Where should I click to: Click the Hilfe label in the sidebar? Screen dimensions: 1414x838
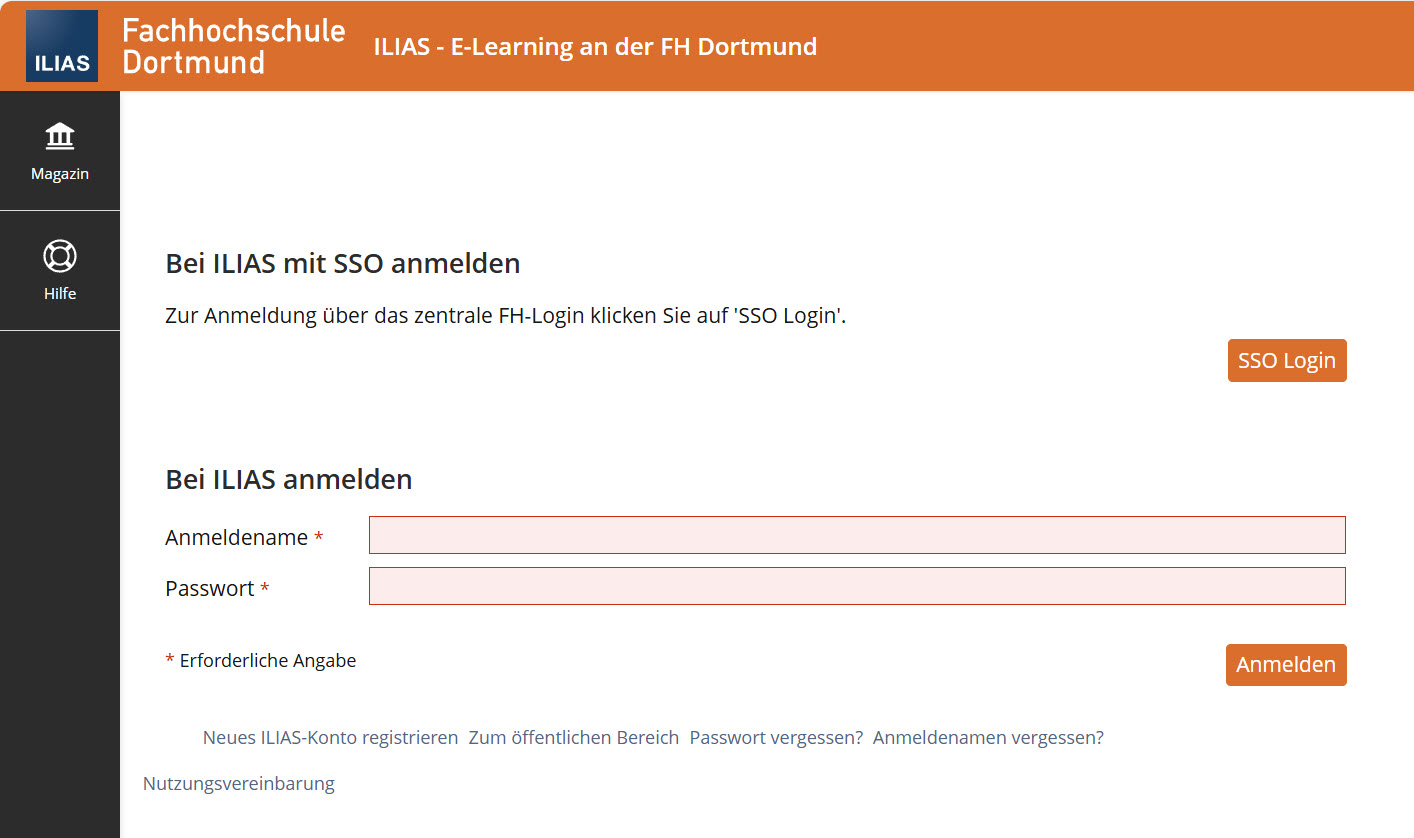coord(60,293)
